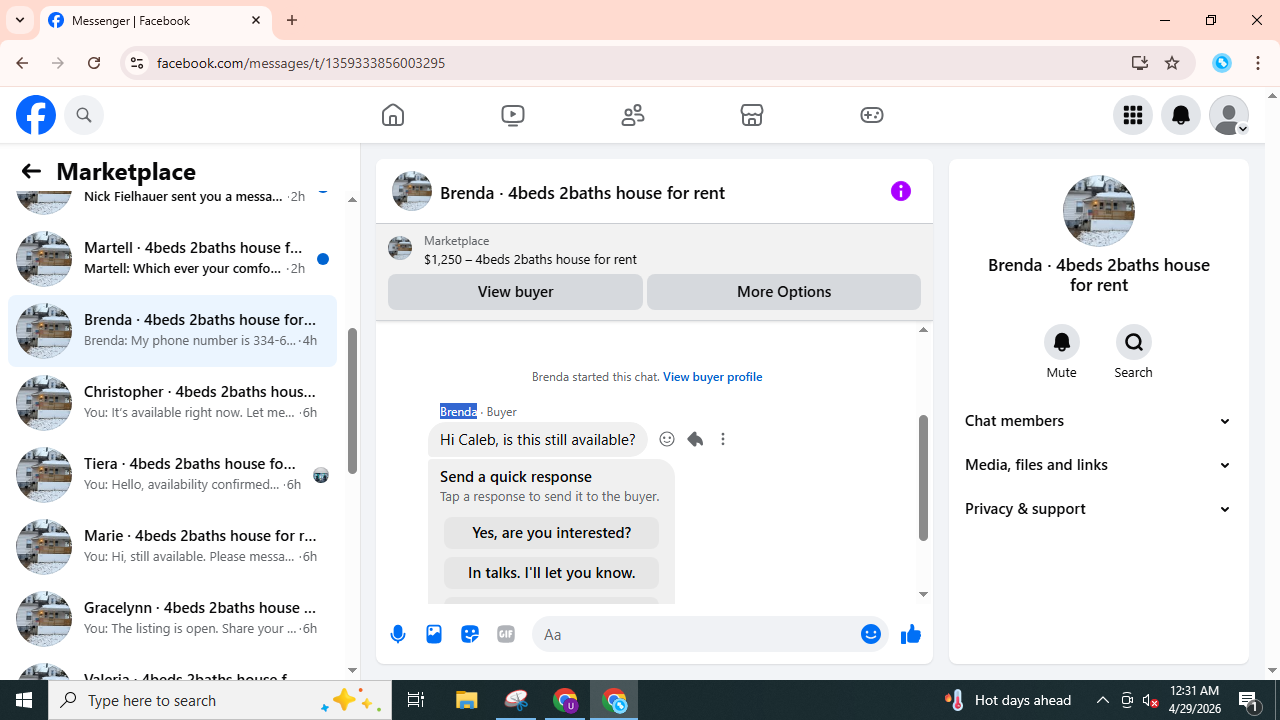Image resolution: width=1280 pixels, height=720 pixels.
Task: Open the View buyer profile link
Action: [712, 376]
